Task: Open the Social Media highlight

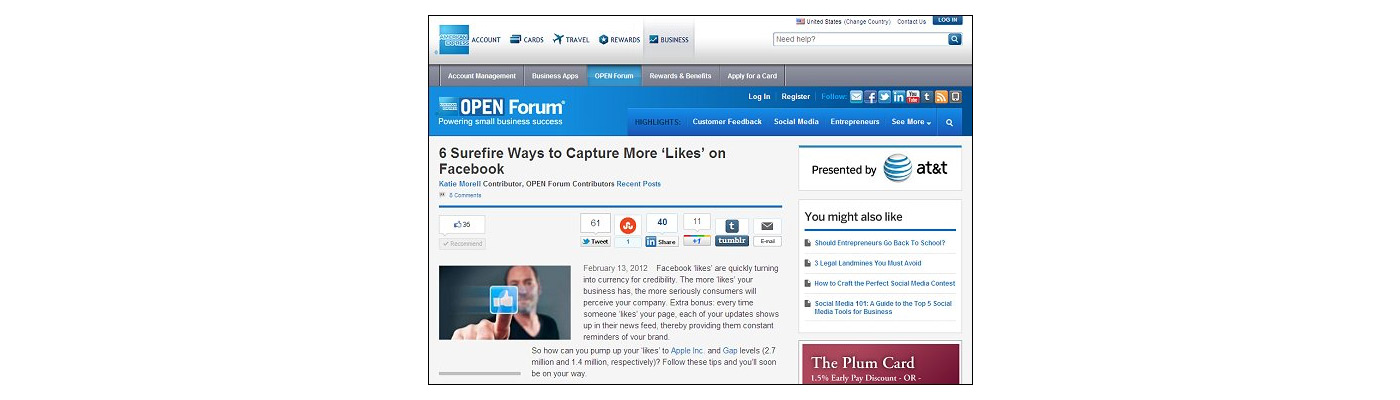Action: 796,122
